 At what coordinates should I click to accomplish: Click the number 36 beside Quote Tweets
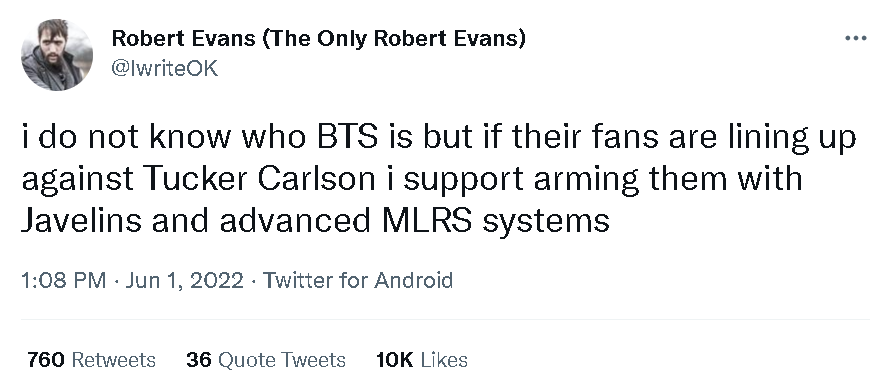tap(198, 360)
